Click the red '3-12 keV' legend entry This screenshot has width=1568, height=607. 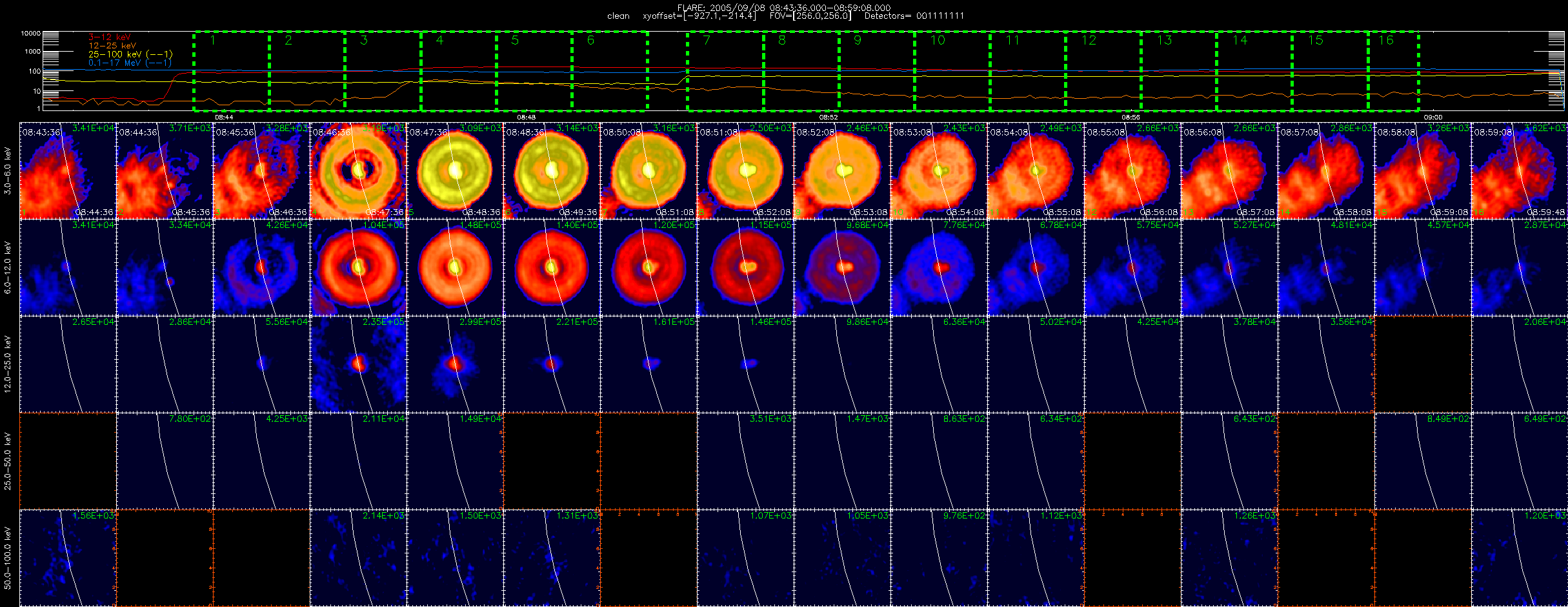click(110, 37)
